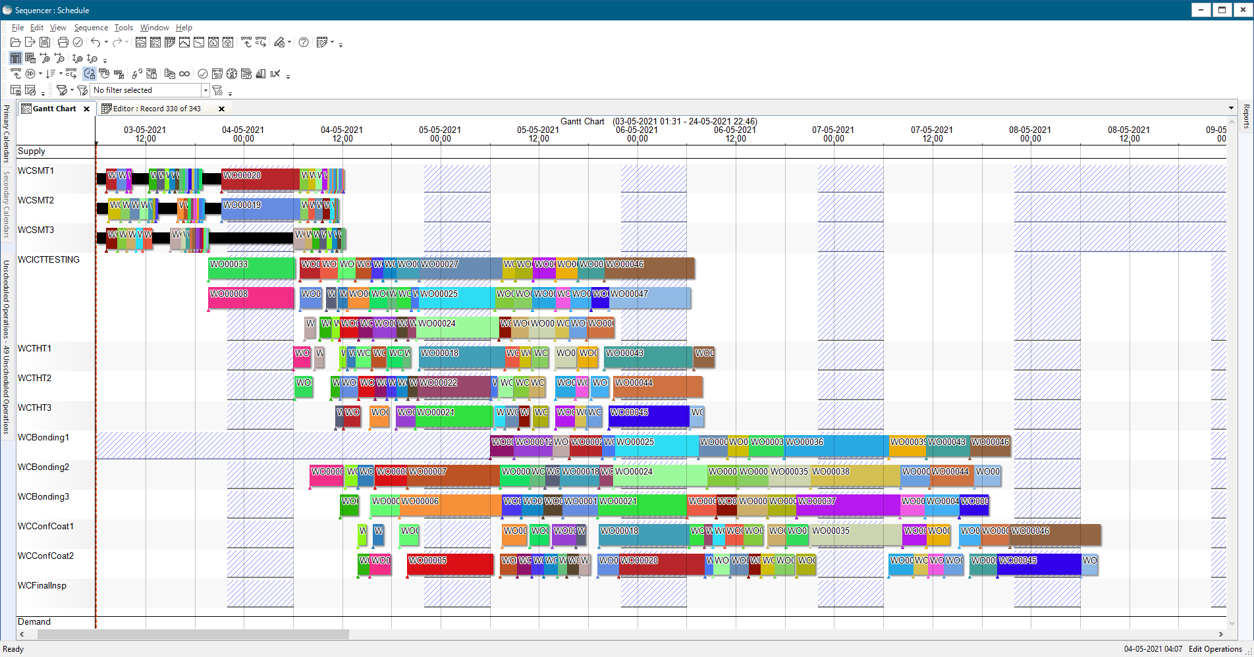
Task: Open the 'No filter selected' dropdown
Action: 206,90
